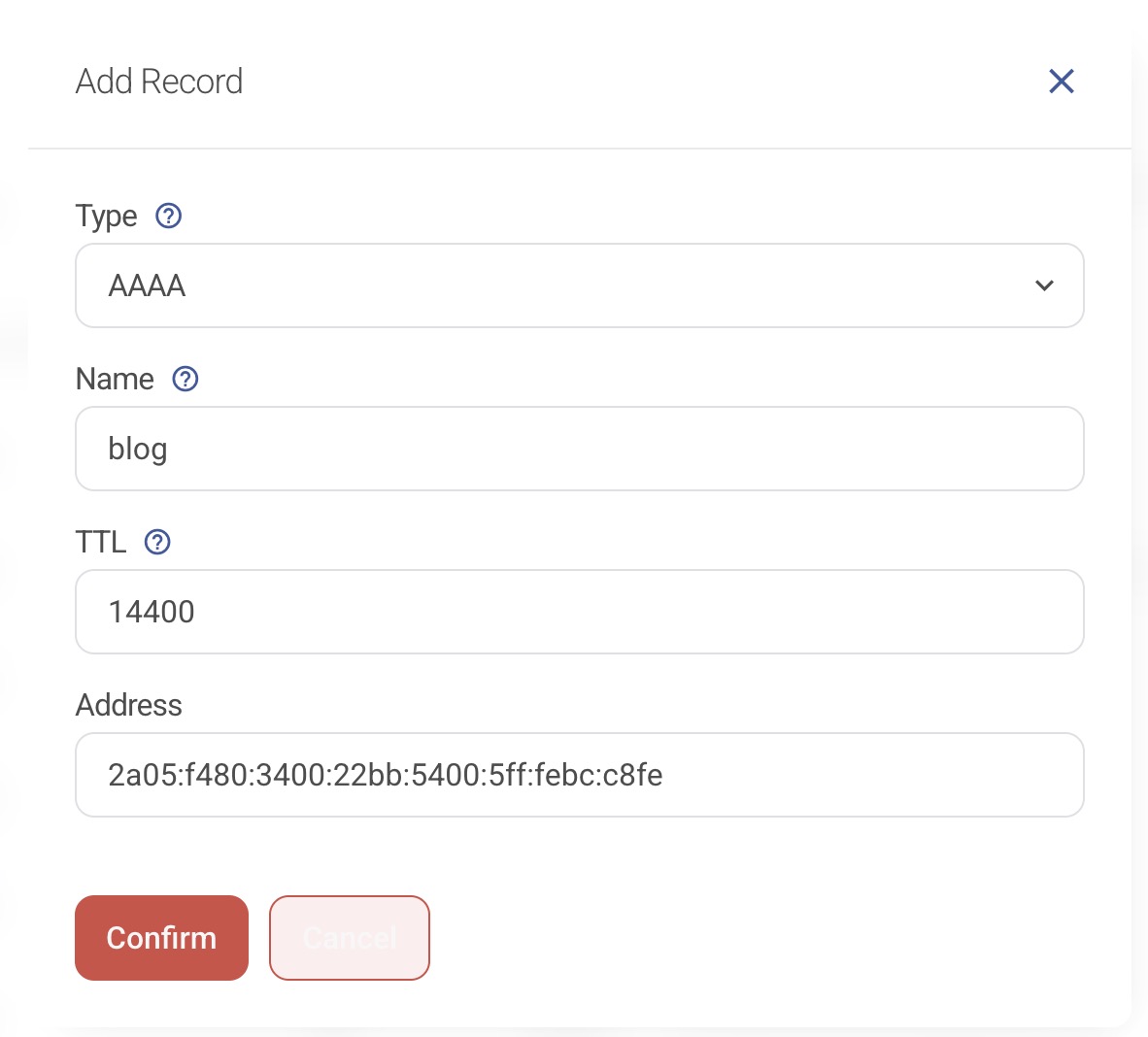Click the Add Record dialog title
1148x1037 pixels.
pos(159,82)
